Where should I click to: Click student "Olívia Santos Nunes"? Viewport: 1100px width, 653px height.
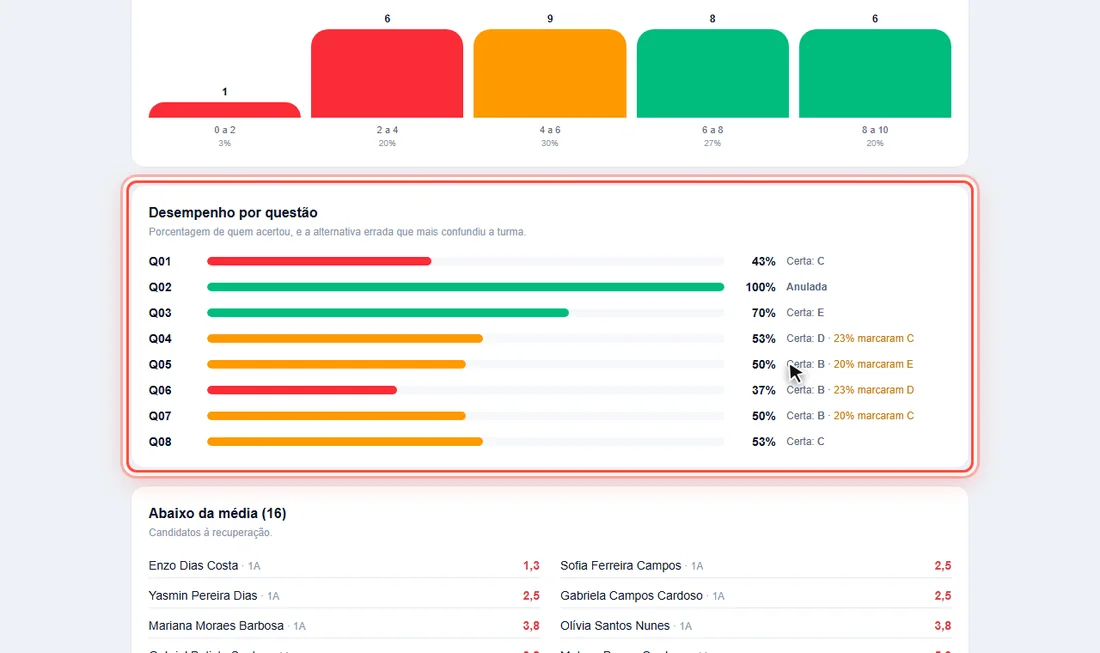615,626
